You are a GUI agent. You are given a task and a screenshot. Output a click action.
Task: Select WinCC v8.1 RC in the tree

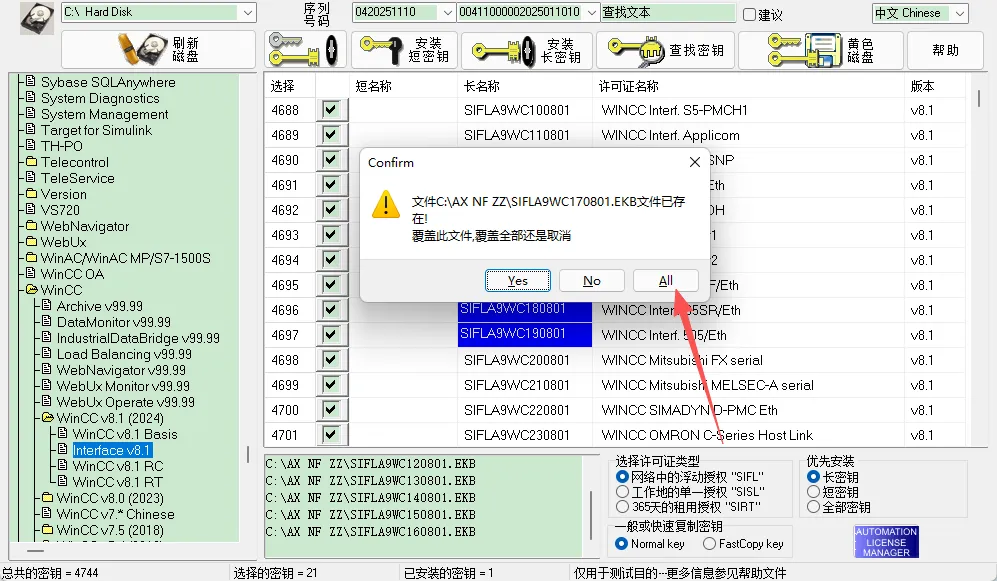tap(118, 466)
